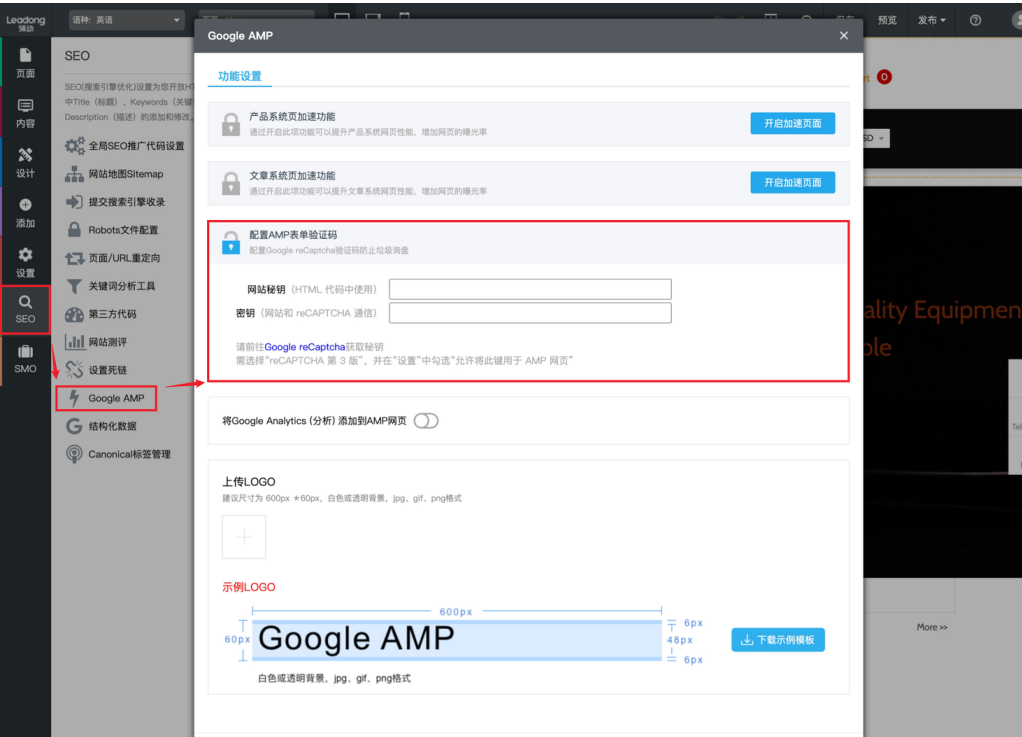Viewport: 1022px width, 737px height.
Task: Focus the 网站秘钥 site key field
Action: click(530, 289)
